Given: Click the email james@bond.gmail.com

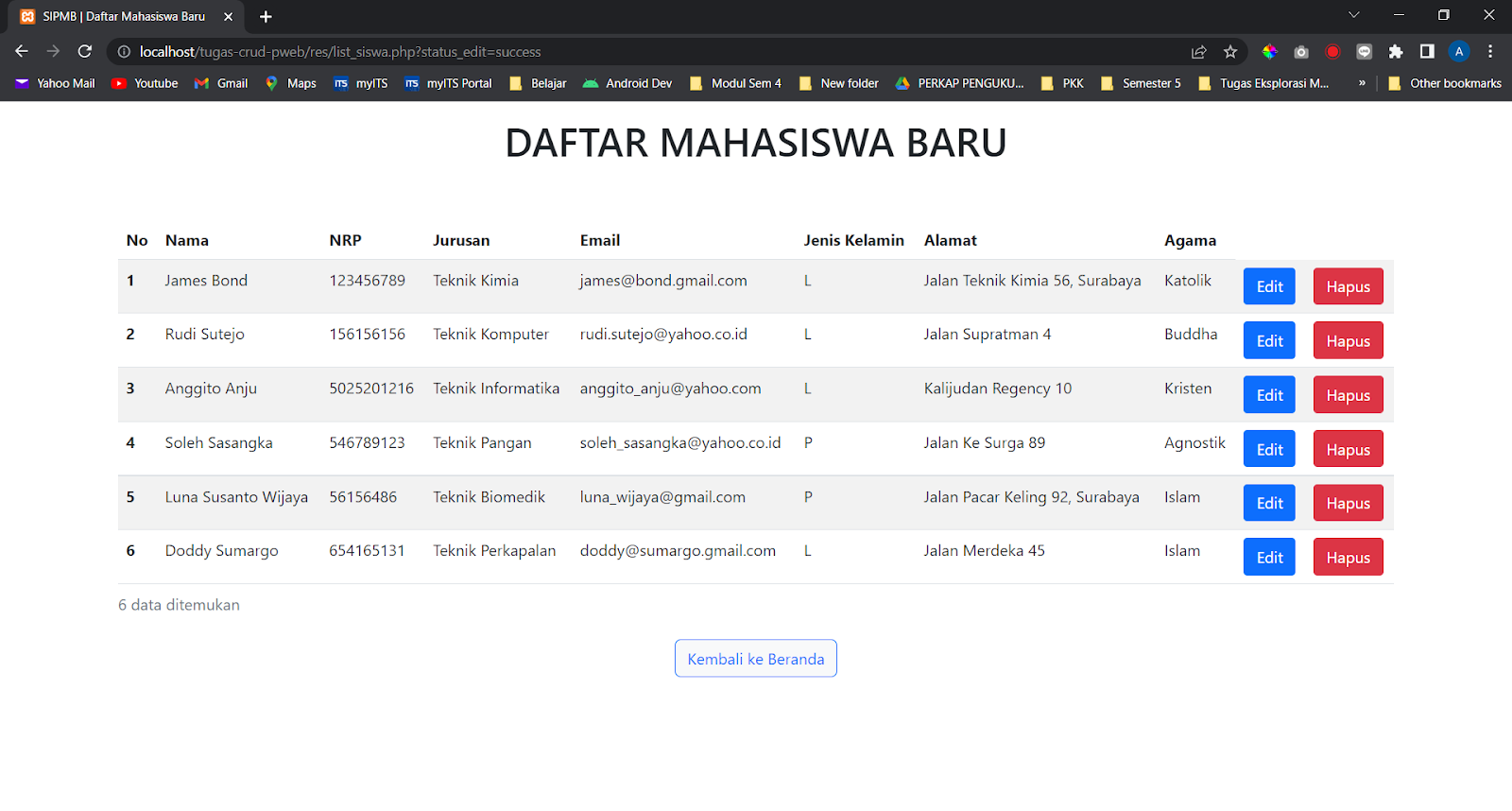Looking at the screenshot, I should click(663, 281).
